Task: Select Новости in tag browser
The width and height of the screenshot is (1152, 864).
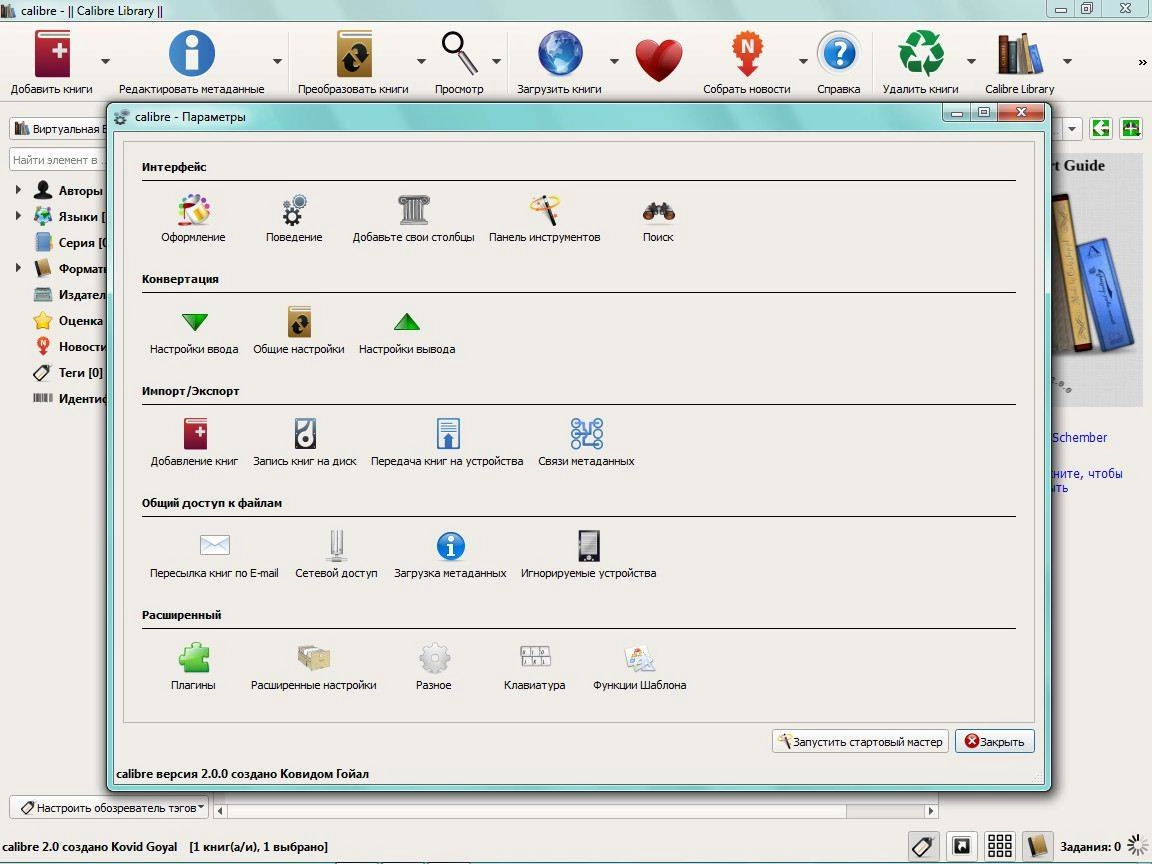Action: coord(68,347)
